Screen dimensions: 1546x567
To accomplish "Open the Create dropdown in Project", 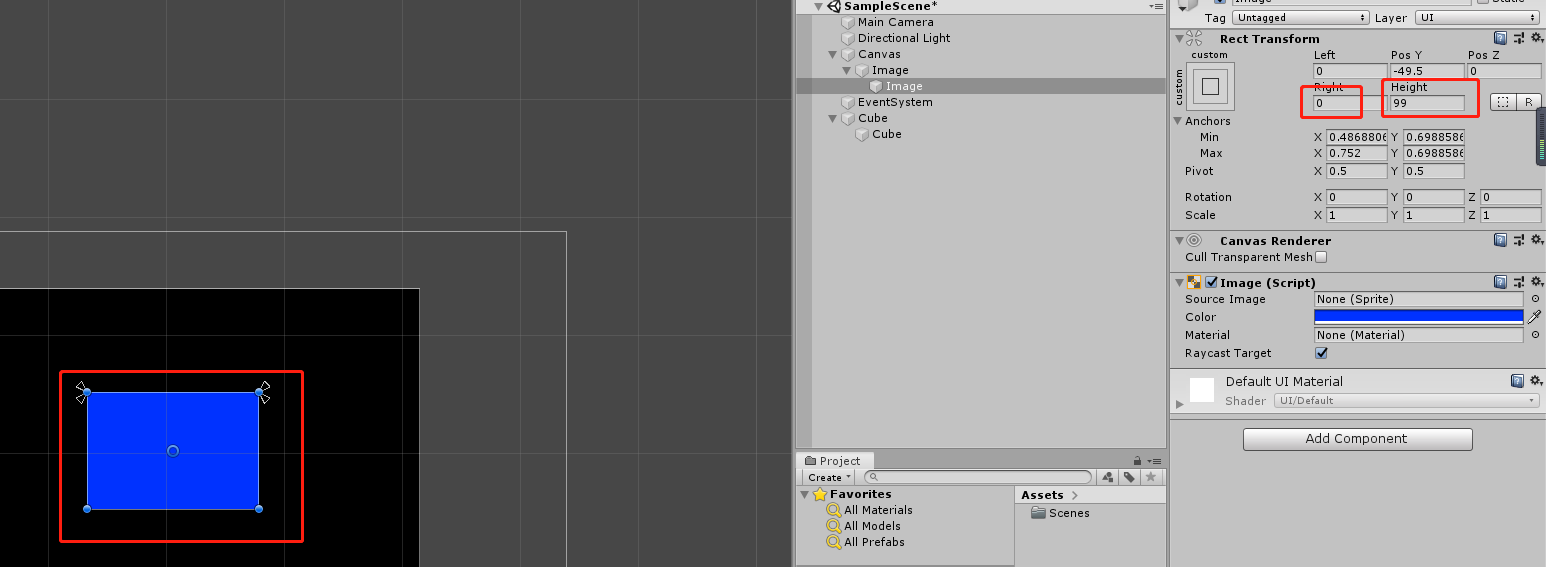I will point(830,477).
